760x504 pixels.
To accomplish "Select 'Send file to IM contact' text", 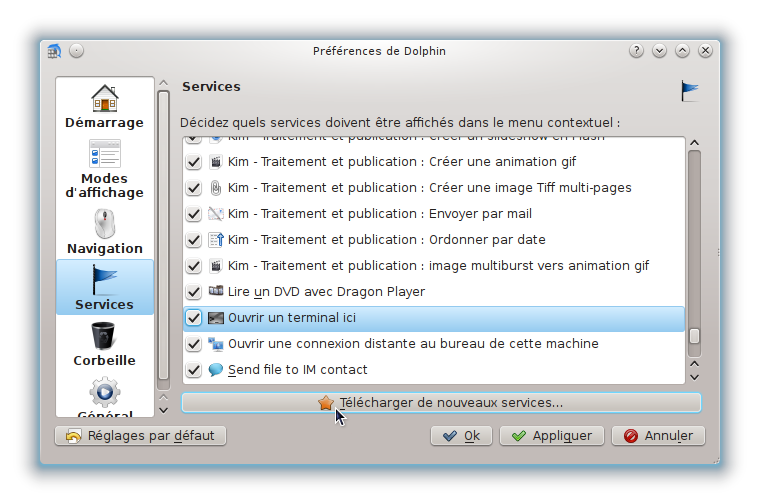I will pyautogui.click(x=298, y=370).
